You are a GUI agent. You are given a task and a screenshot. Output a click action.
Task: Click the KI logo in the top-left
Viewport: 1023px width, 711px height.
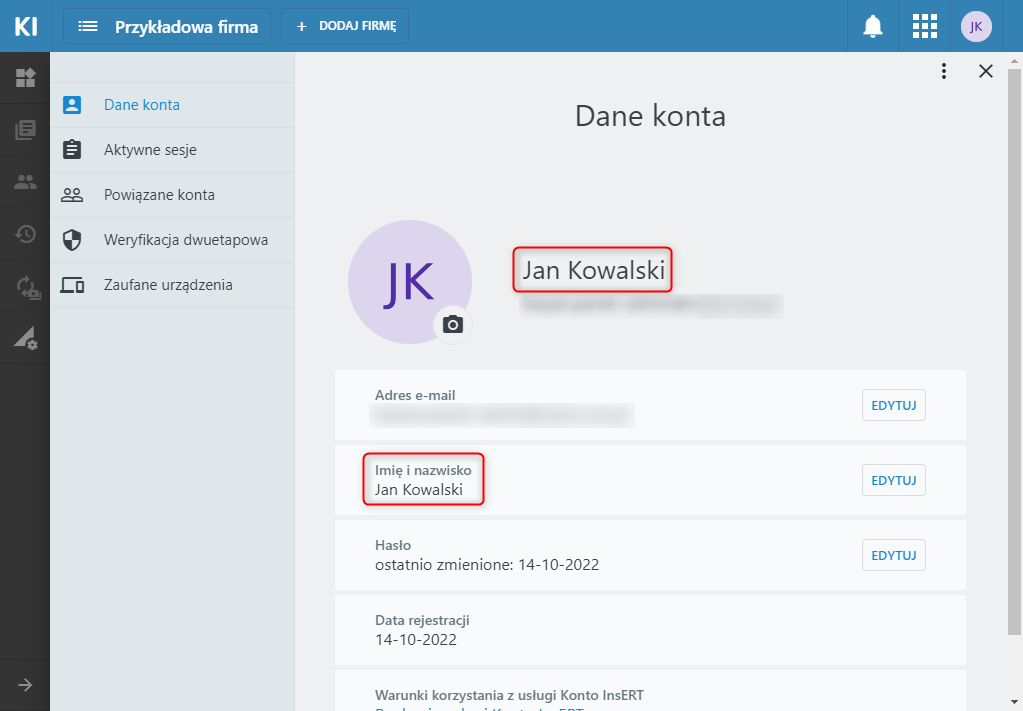pos(25,26)
